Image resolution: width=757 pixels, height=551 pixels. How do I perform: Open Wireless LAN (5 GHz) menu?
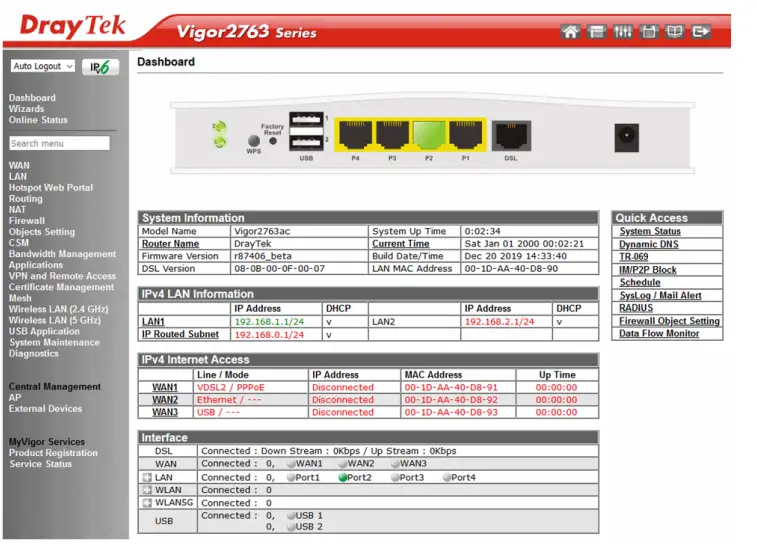pos(55,320)
